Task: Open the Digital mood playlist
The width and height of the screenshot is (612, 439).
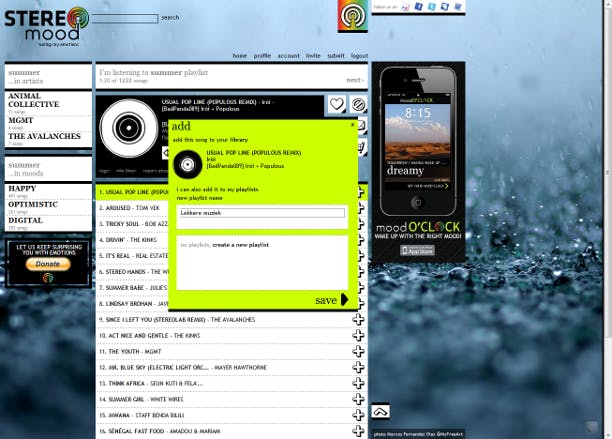Action: coord(25,220)
